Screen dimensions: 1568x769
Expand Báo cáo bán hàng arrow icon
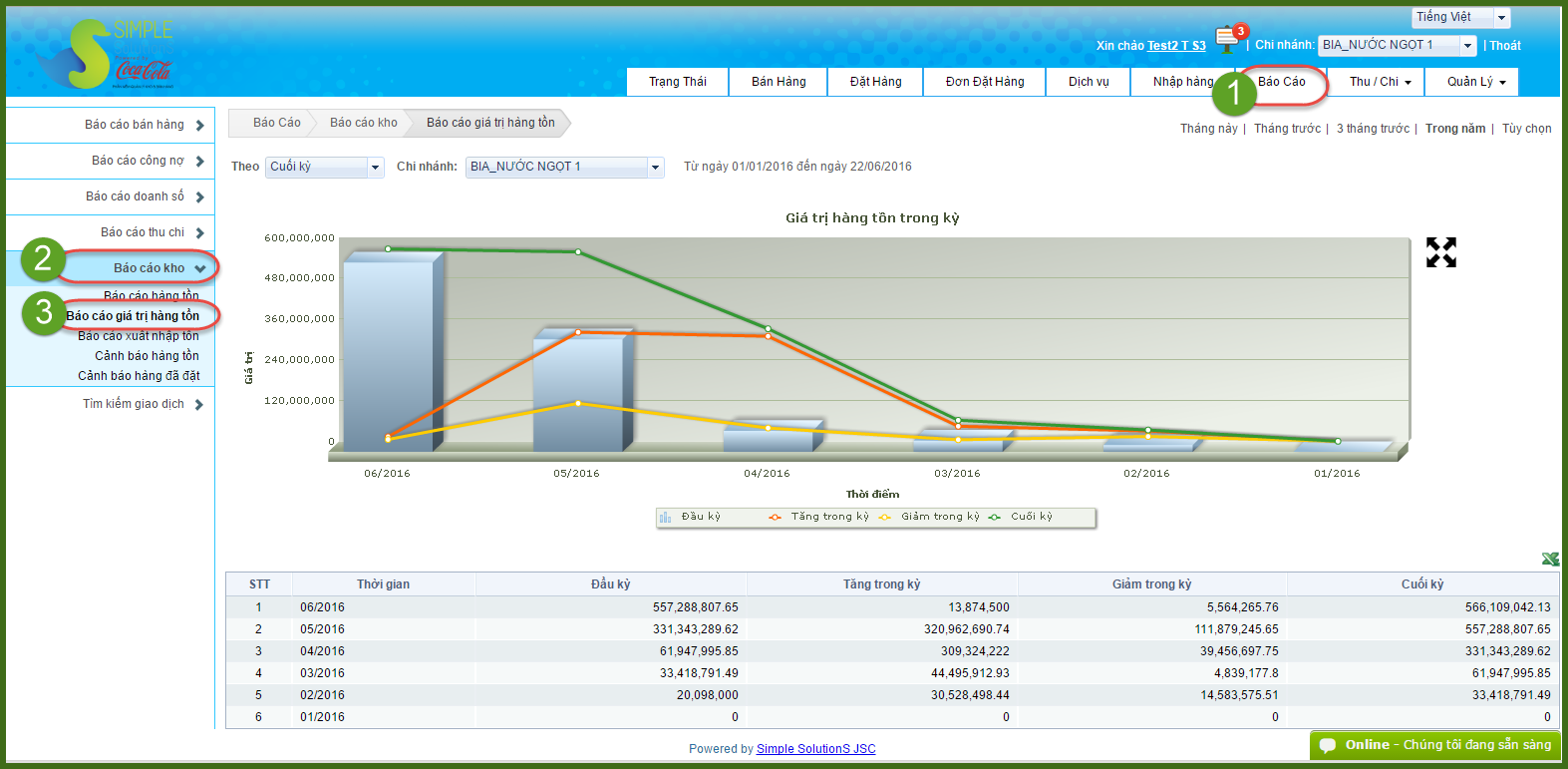199,126
